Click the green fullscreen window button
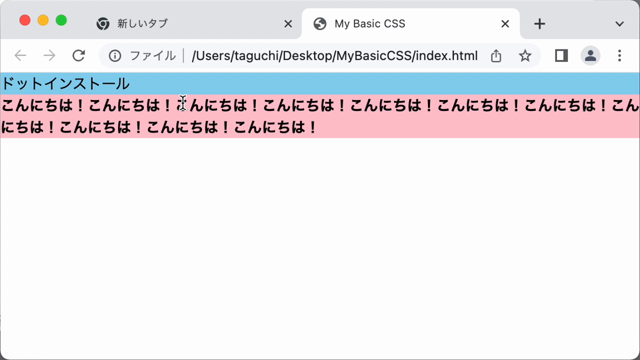The image size is (640, 360). (x=61, y=20)
